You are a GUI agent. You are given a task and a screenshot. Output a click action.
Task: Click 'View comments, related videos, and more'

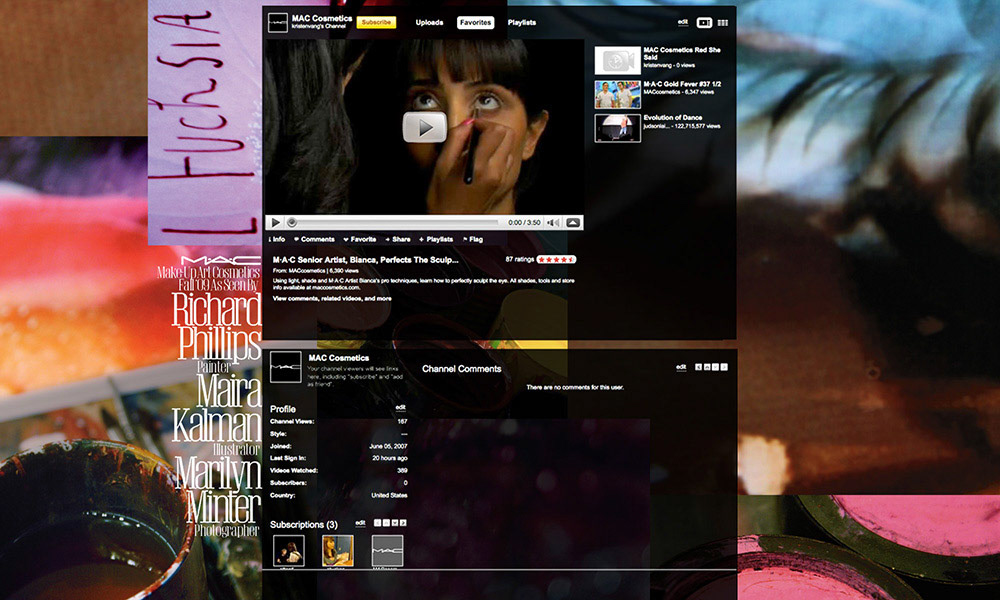pyautogui.click(x=332, y=298)
